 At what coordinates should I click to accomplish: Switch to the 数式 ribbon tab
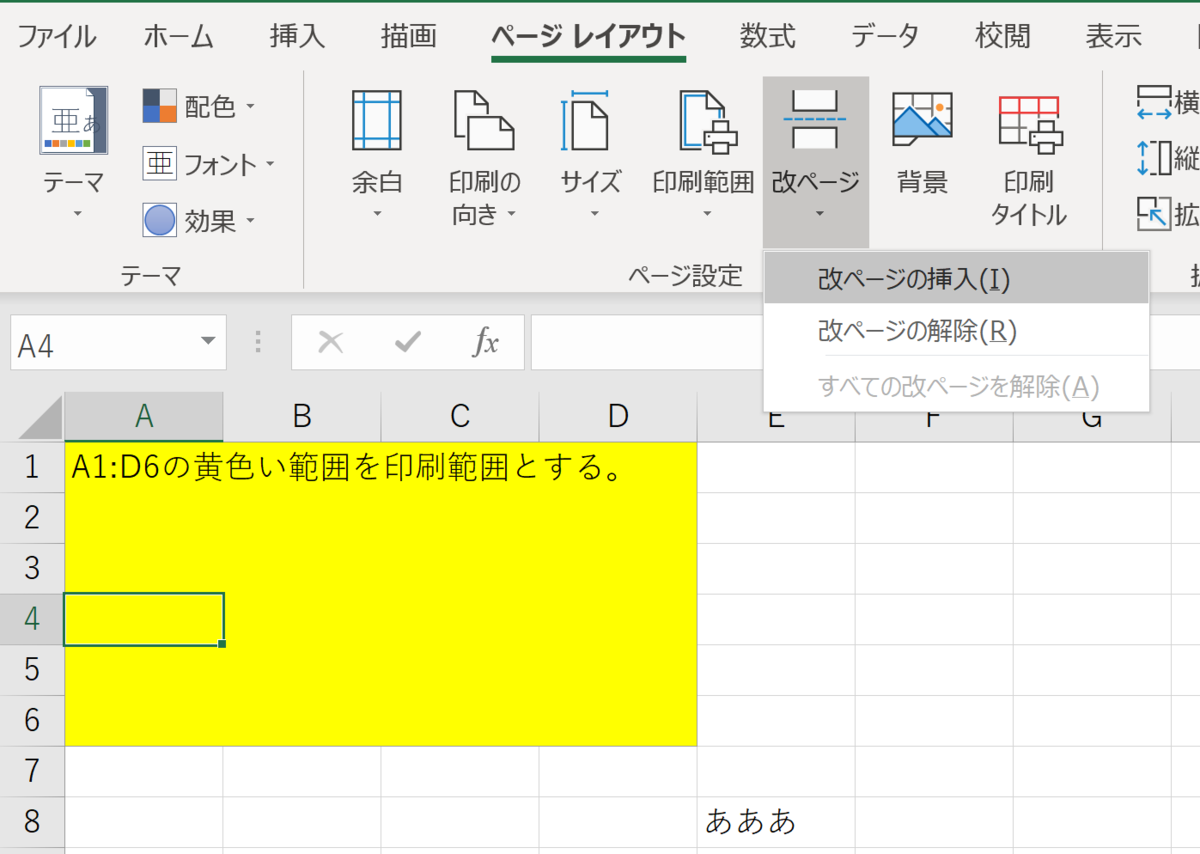coord(766,35)
